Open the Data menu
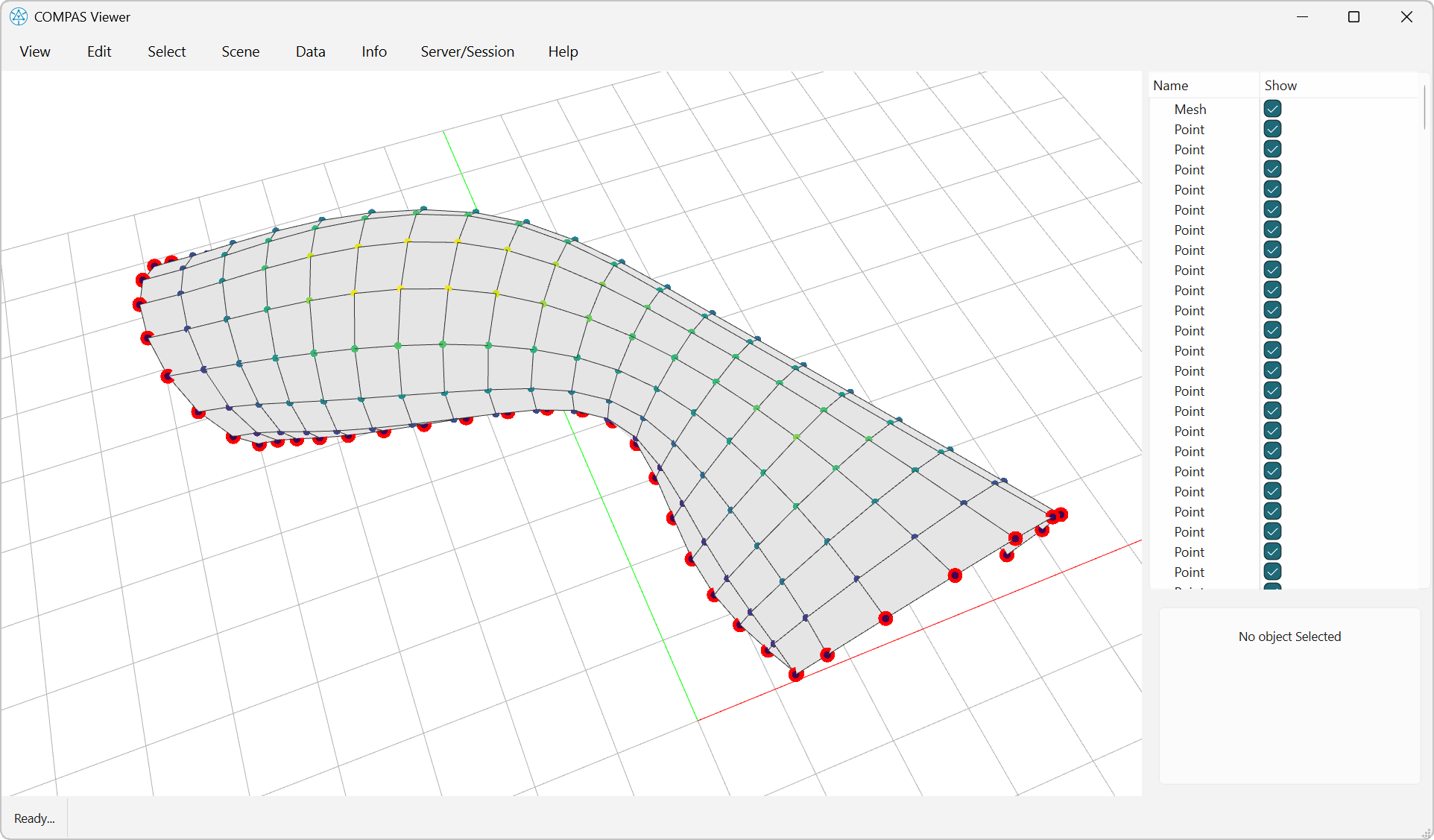The image size is (1434, 840). [x=310, y=51]
